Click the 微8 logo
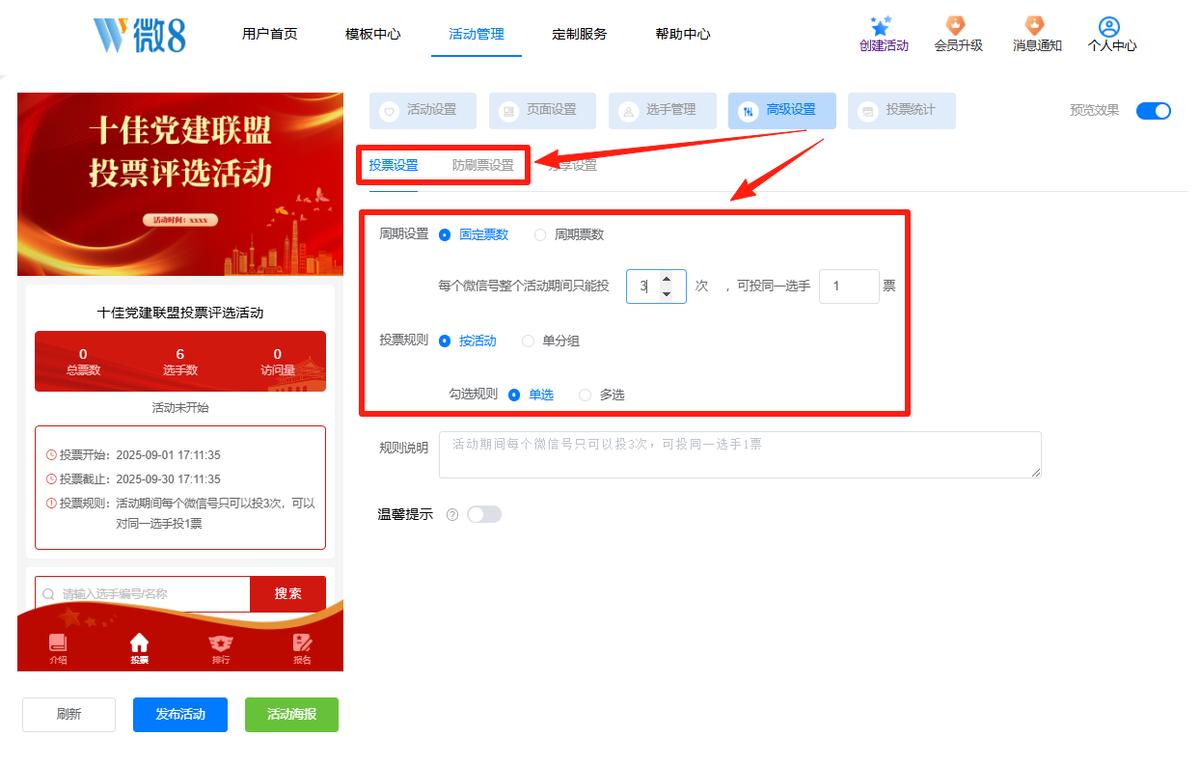 [x=139, y=34]
